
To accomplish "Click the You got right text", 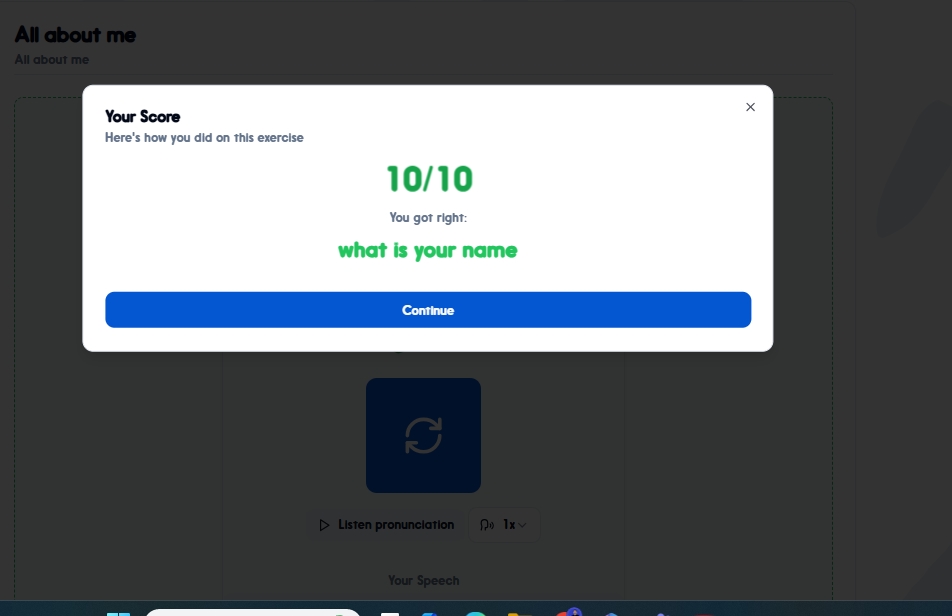I will click(x=428, y=218).
